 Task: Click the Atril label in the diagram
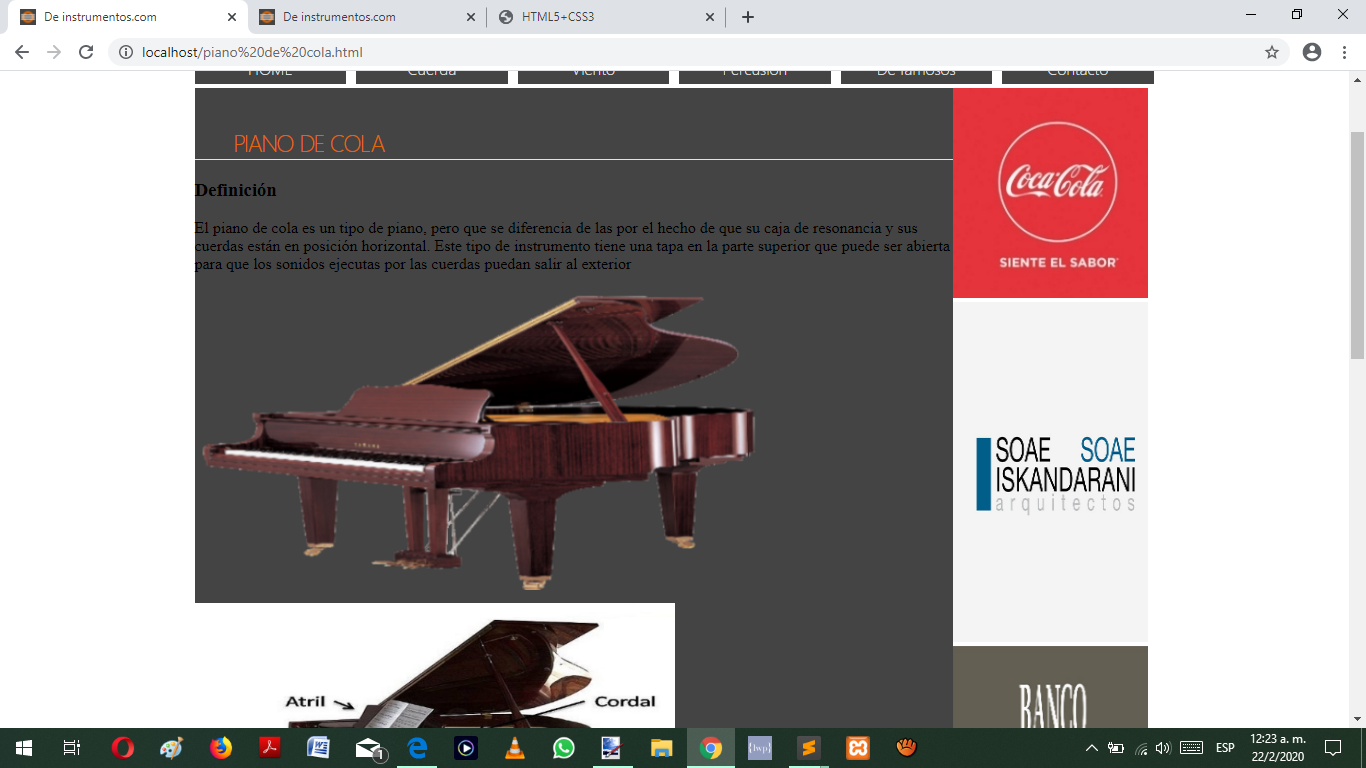[305, 702]
